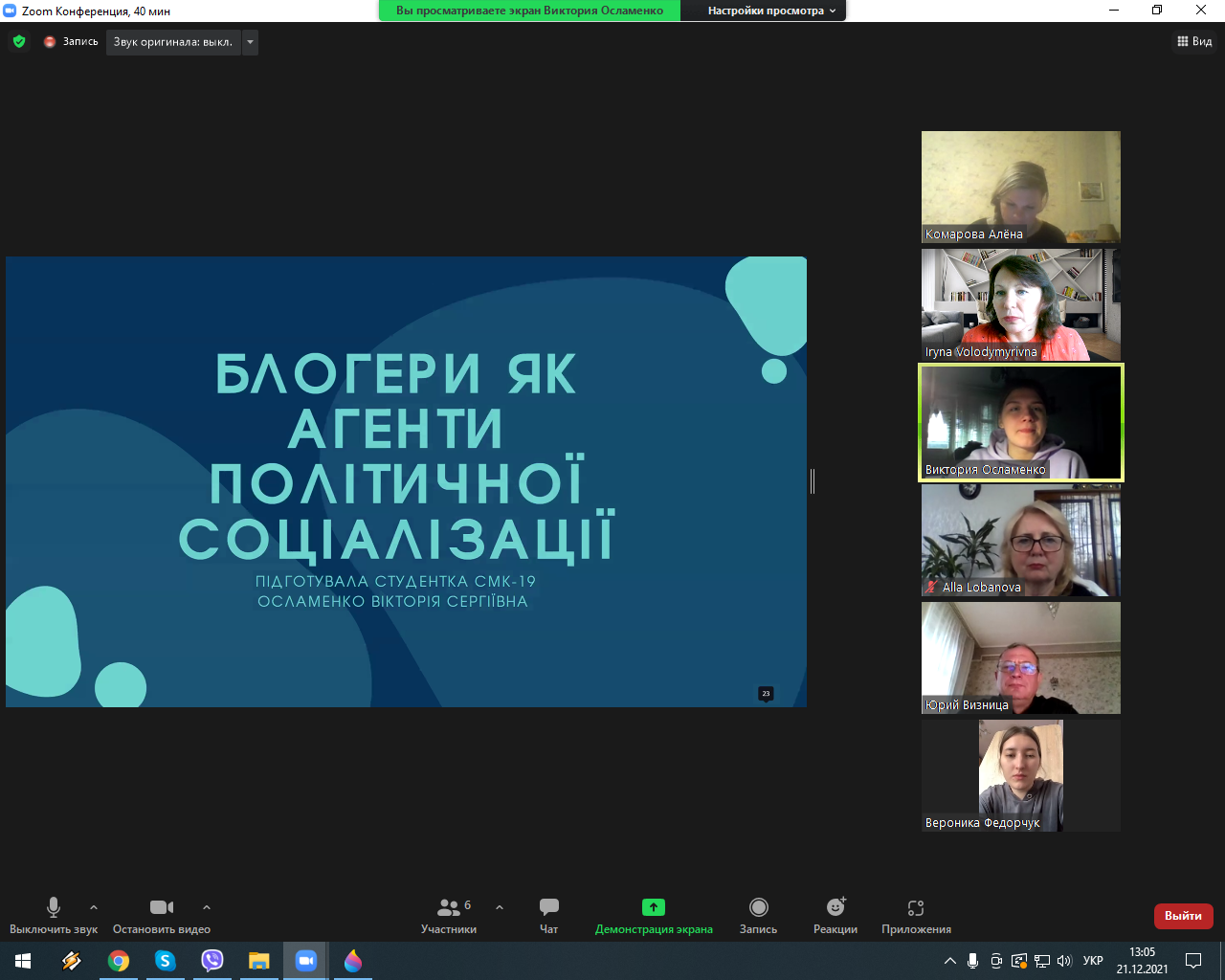
Task: Click the system tray microphone icon
Action: pos(973,961)
